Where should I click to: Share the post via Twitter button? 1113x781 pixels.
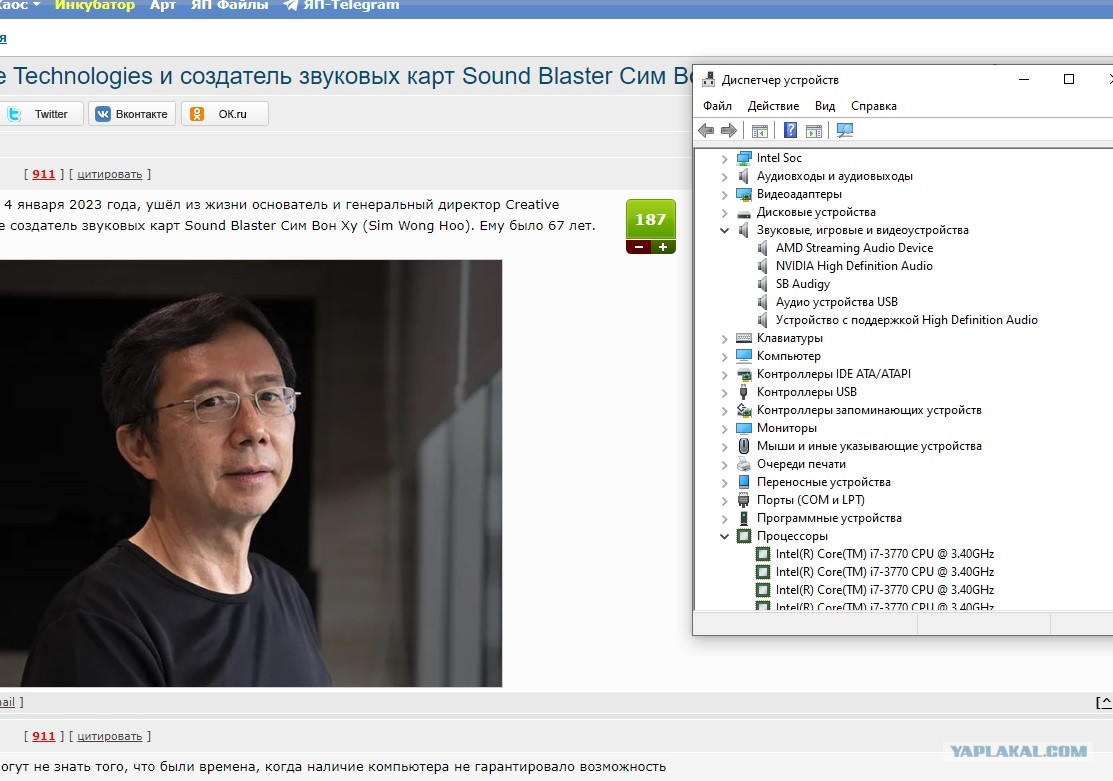pos(41,114)
